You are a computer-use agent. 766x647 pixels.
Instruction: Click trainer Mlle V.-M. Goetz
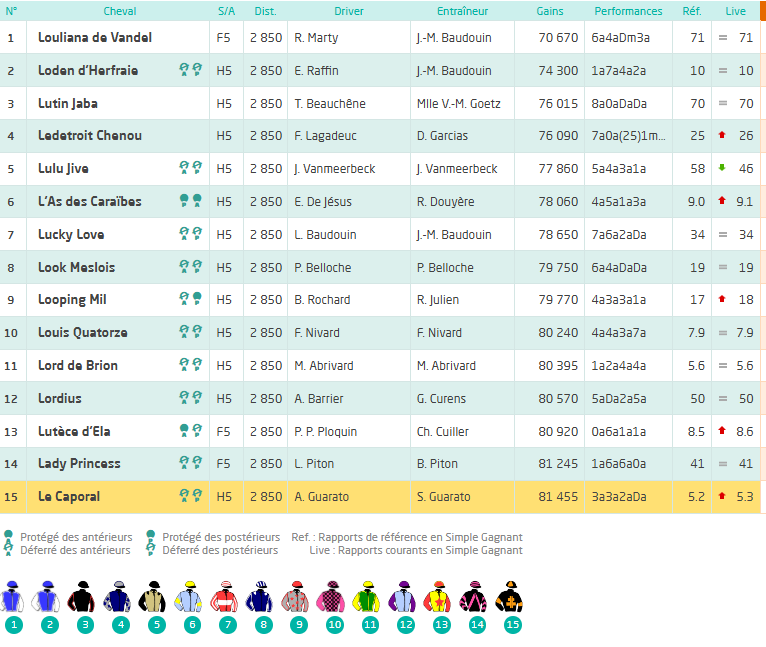pos(459,104)
